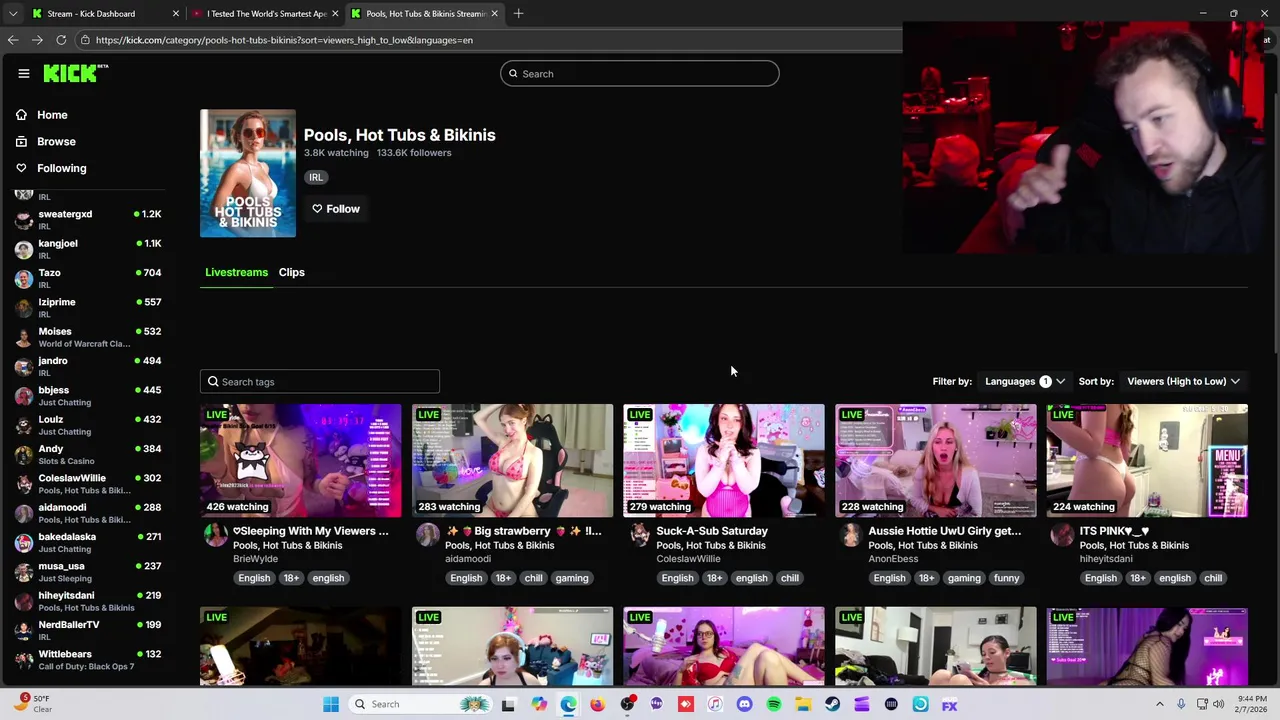Open Aussie Hottie UwU Girly stream title
The width and height of the screenshot is (1280, 720).
click(x=945, y=531)
